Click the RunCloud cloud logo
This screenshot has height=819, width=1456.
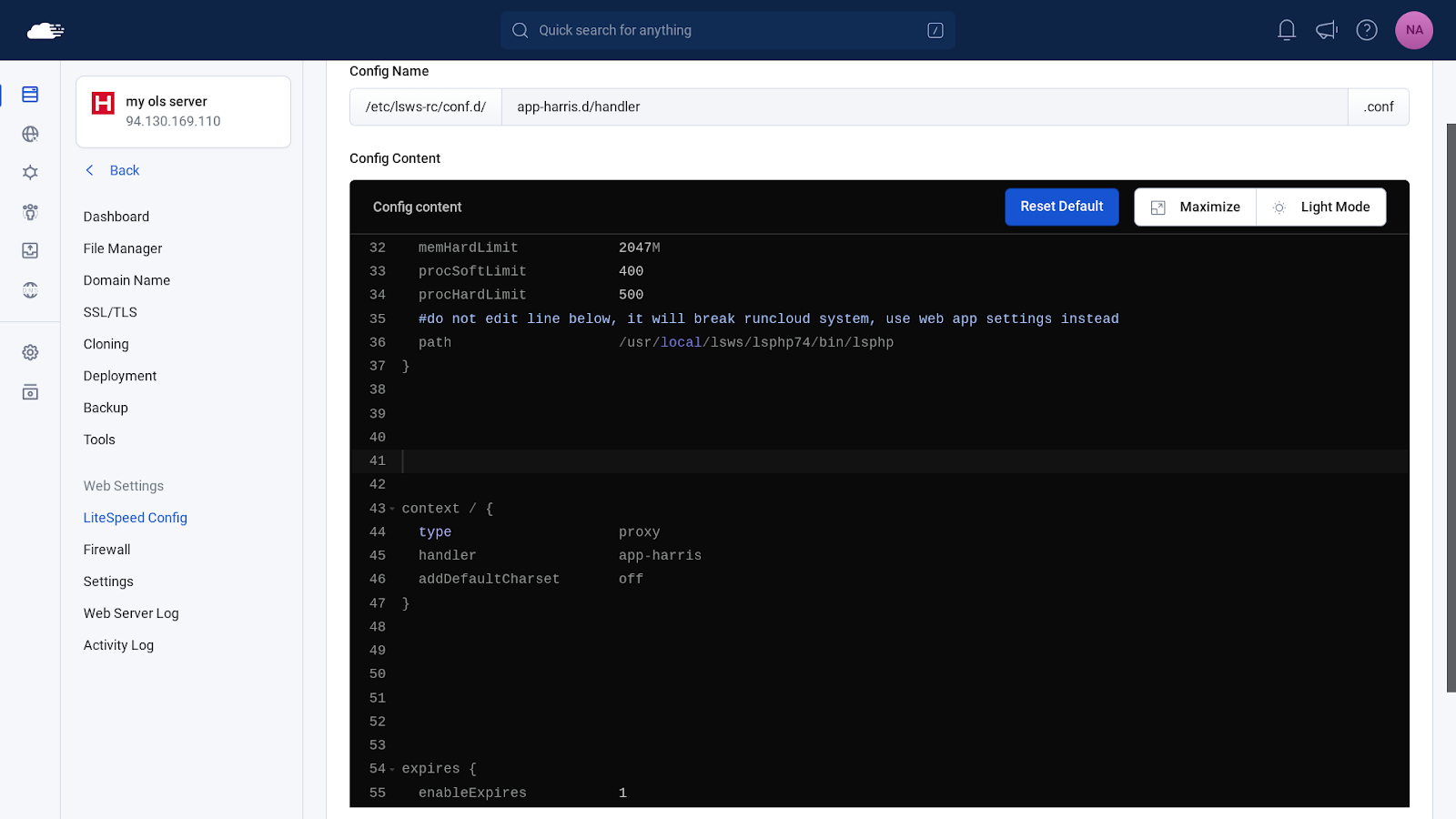click(x=45, y=31)
